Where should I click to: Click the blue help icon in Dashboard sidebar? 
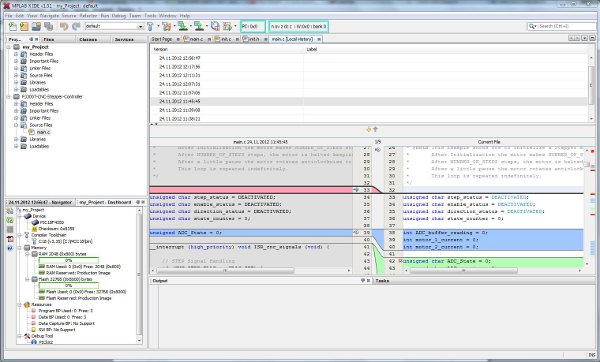pyautogui.click(x=10, y=248)
